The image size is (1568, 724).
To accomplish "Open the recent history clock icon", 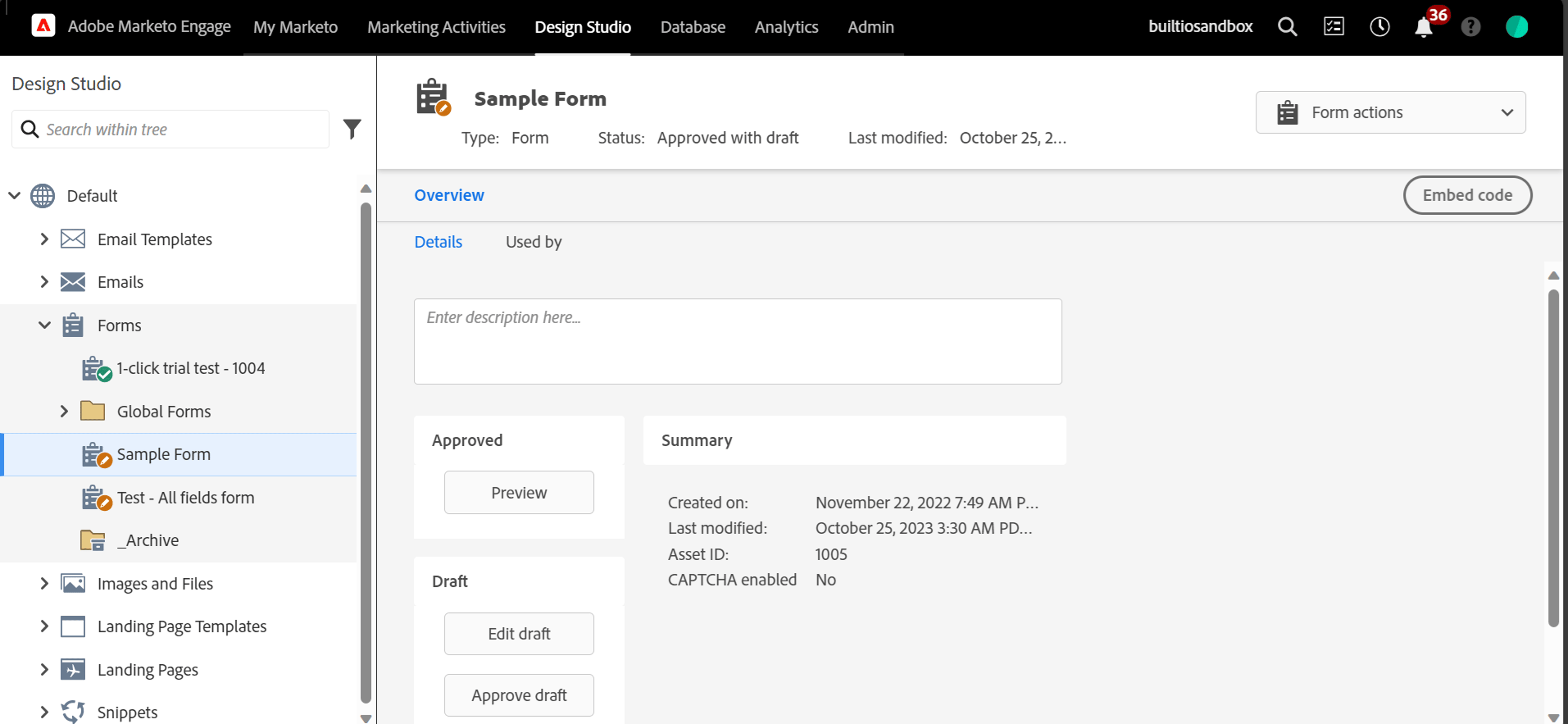I will coord(1379,26).
